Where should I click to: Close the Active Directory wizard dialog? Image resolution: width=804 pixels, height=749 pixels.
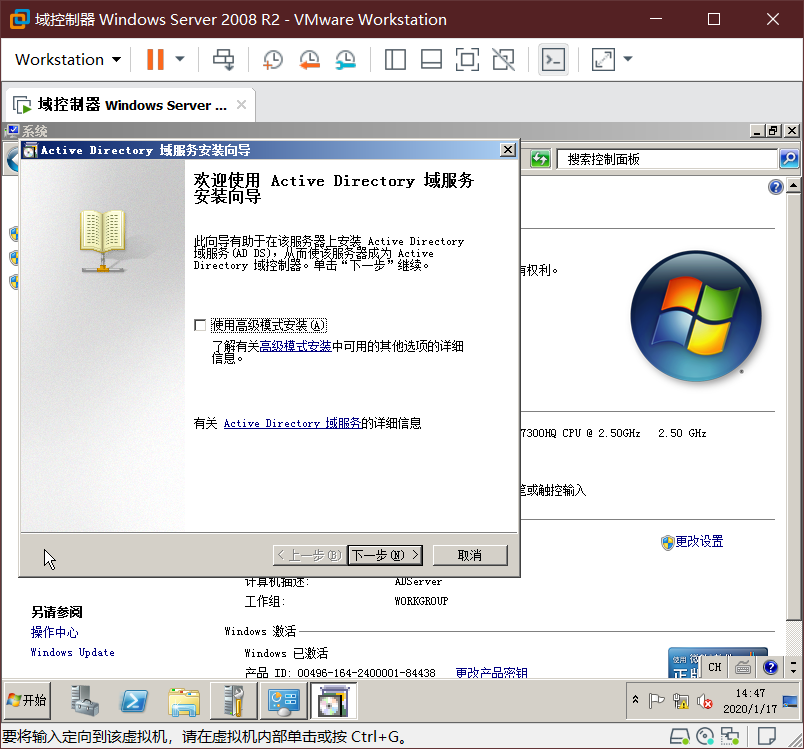[508, 150]
